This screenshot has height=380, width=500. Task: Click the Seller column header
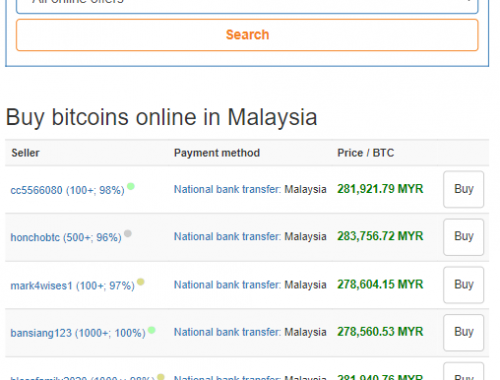(25, 153)
